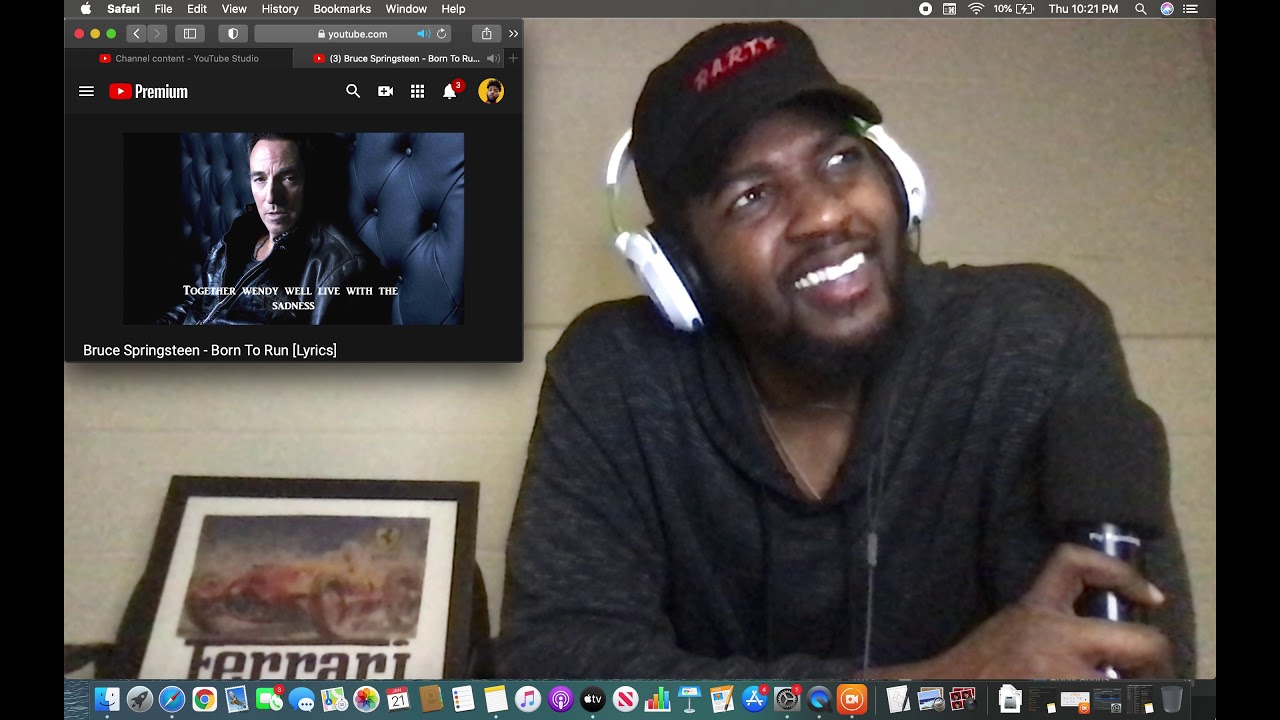Open orange screen recorder app in Dock
The height and width of the screenshot is (720, 1280).
pyautogui.click(x=852, y=700)
